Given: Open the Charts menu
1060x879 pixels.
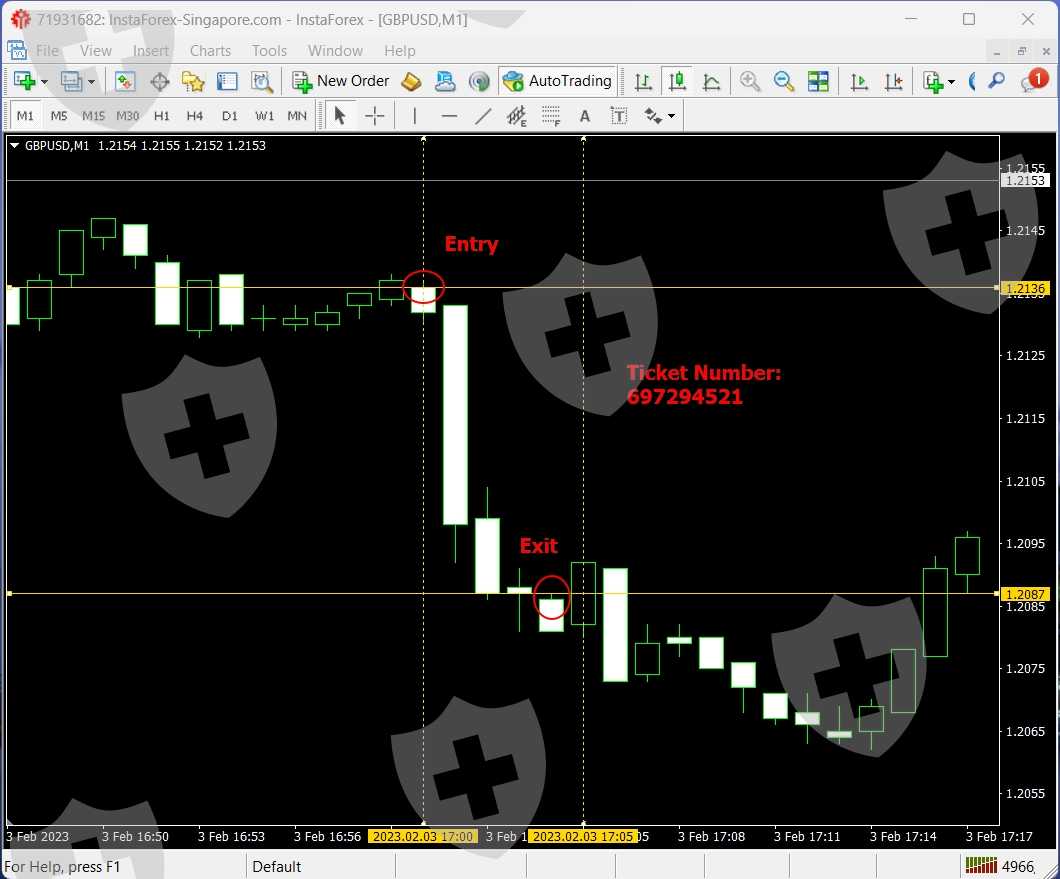Looking at the screenshot, I should (x=210, y=50).
